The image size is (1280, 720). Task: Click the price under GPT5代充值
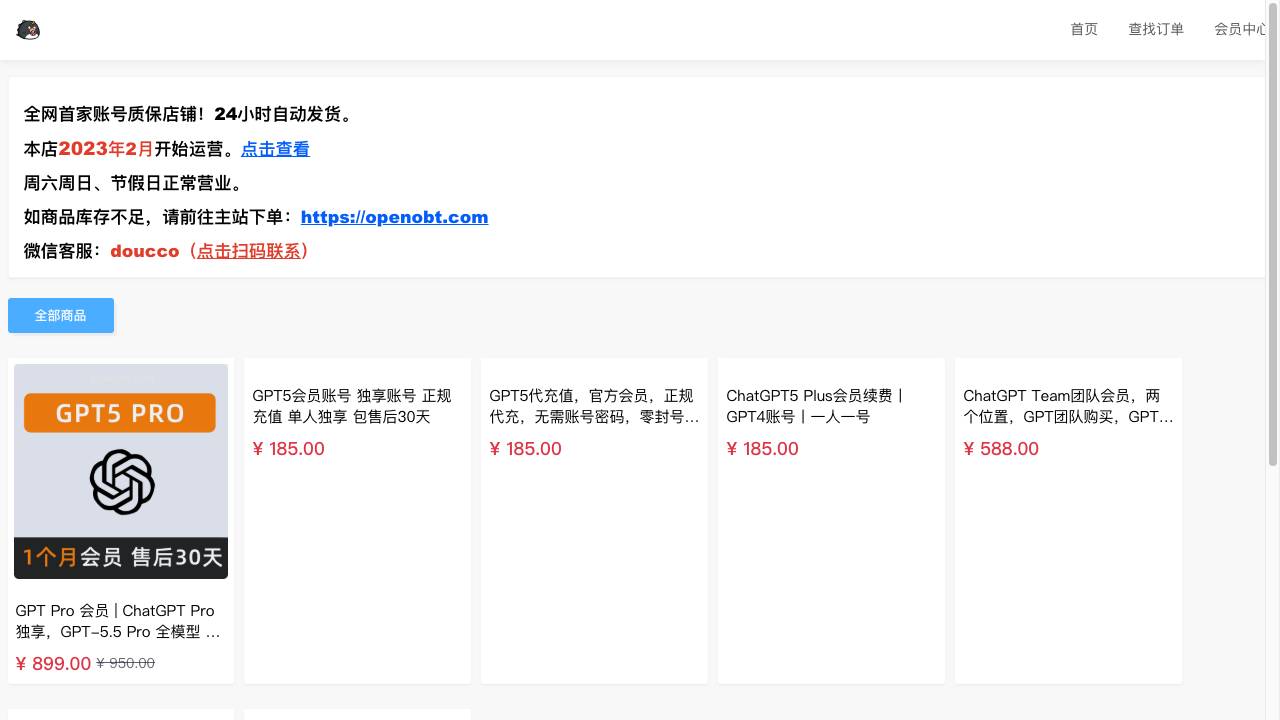tap(526, 449)
